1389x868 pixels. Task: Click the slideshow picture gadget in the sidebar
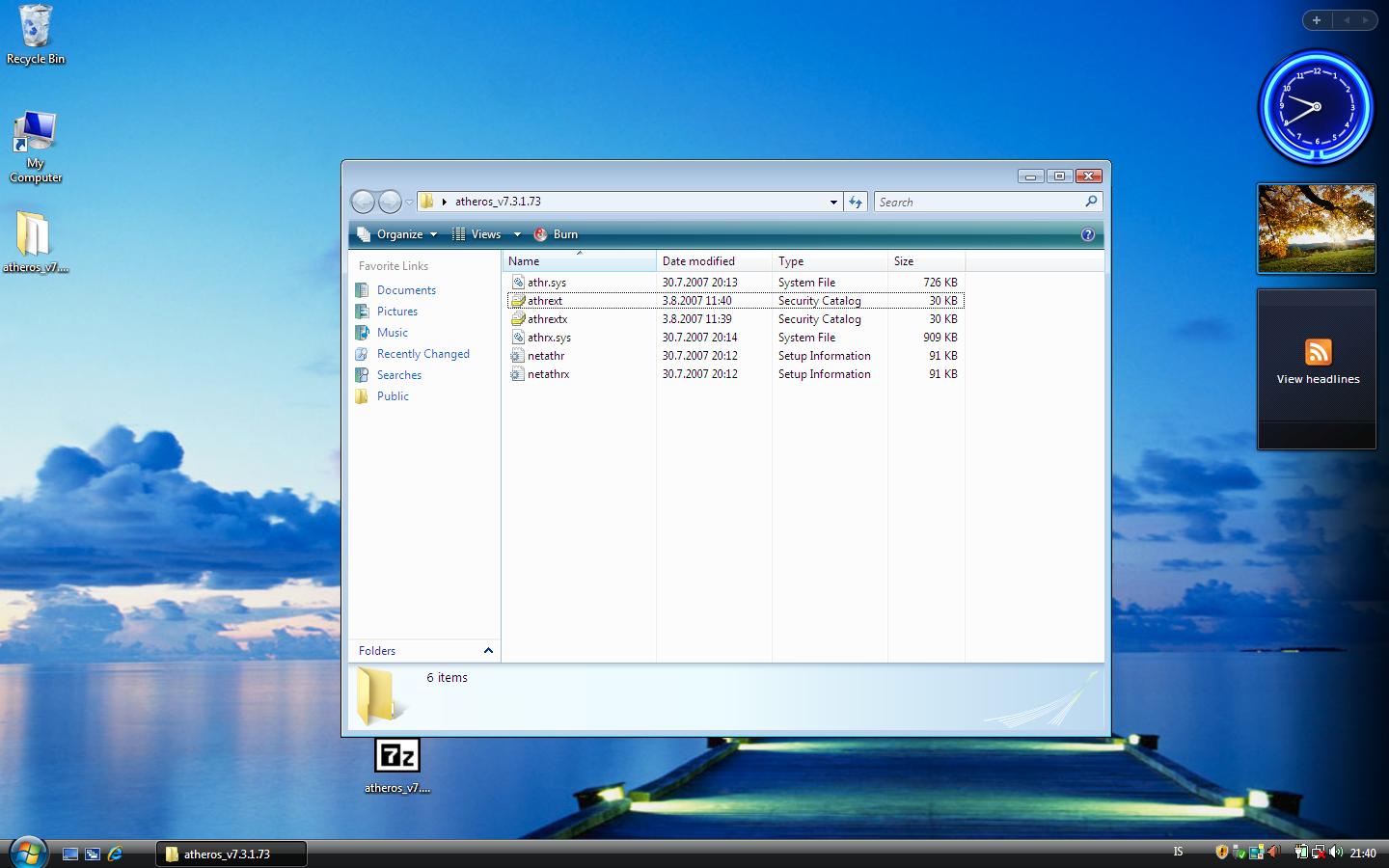pos(1317,229)
